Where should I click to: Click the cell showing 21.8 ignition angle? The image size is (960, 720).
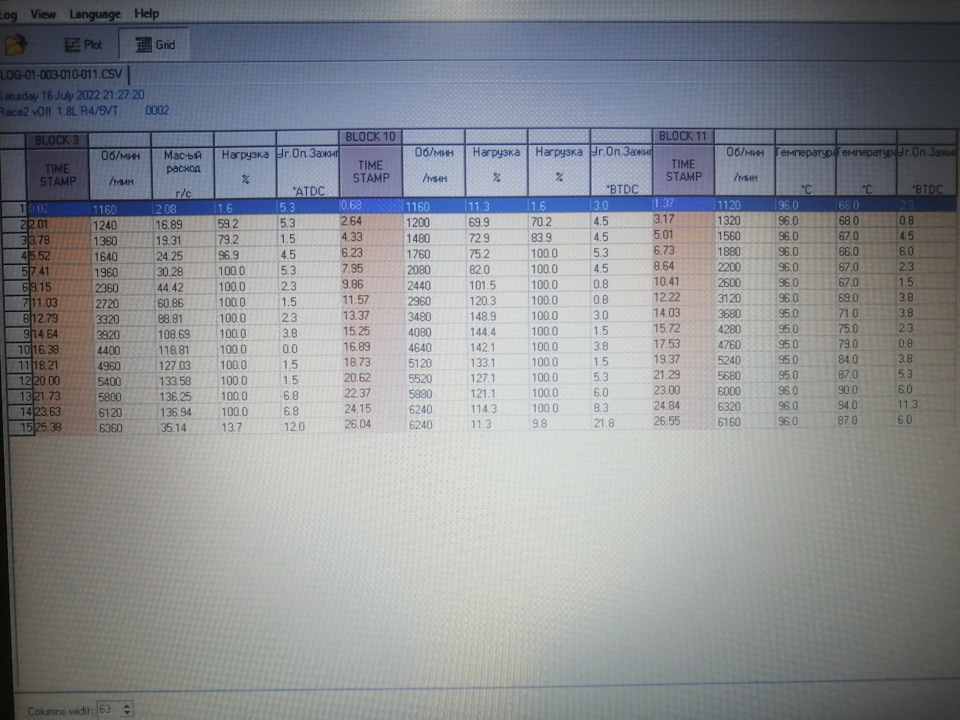pyautogui.click(x=621, y=423)
